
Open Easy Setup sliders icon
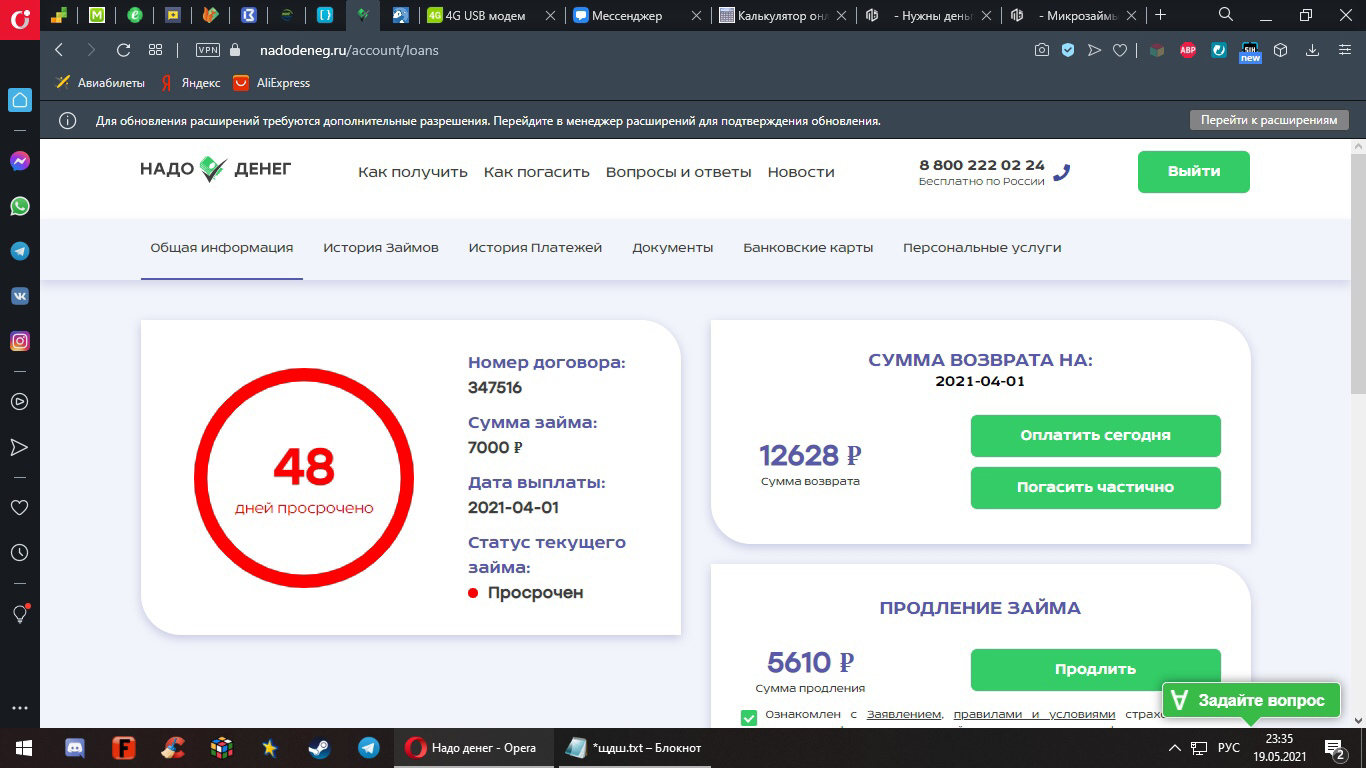point(1343,50)
